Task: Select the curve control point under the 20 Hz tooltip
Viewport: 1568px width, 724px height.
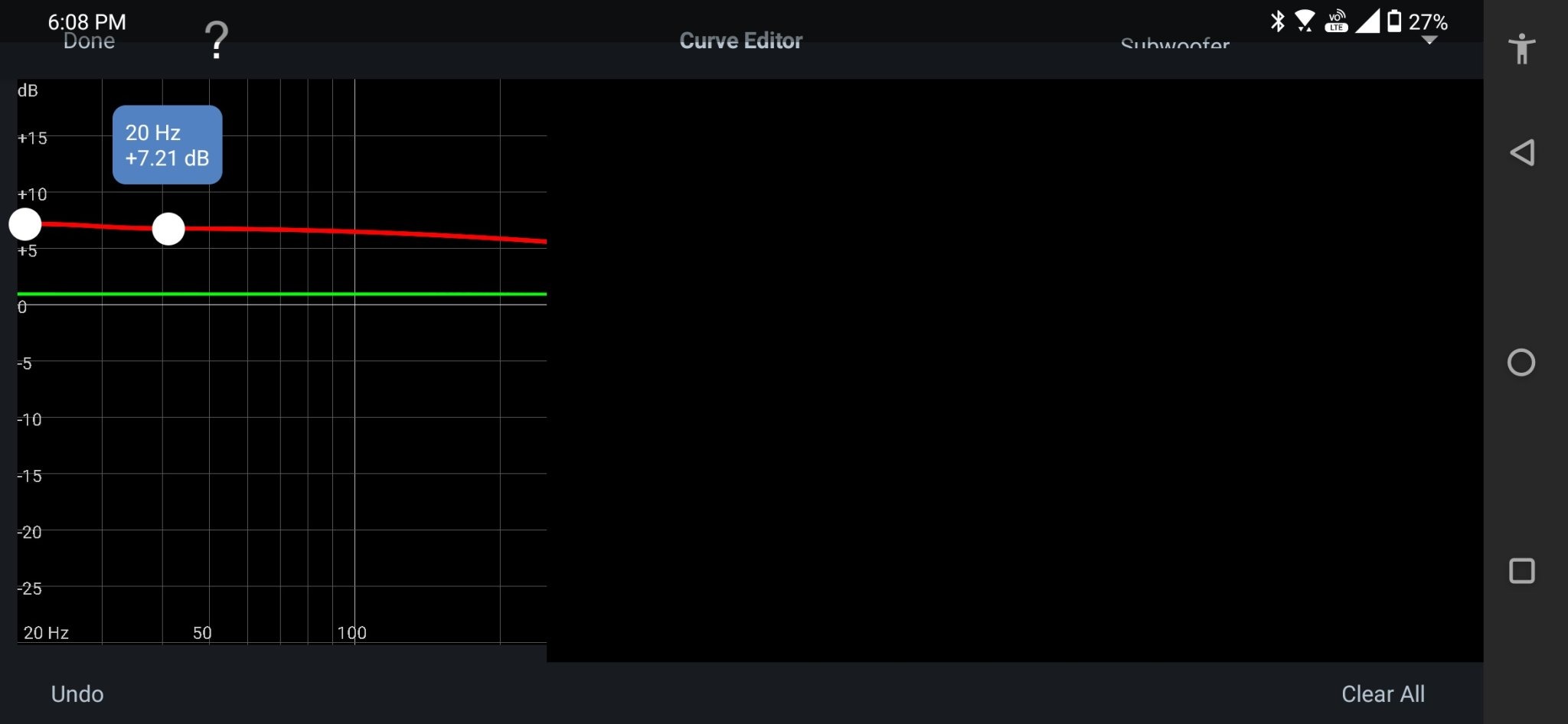Action: 168,229
